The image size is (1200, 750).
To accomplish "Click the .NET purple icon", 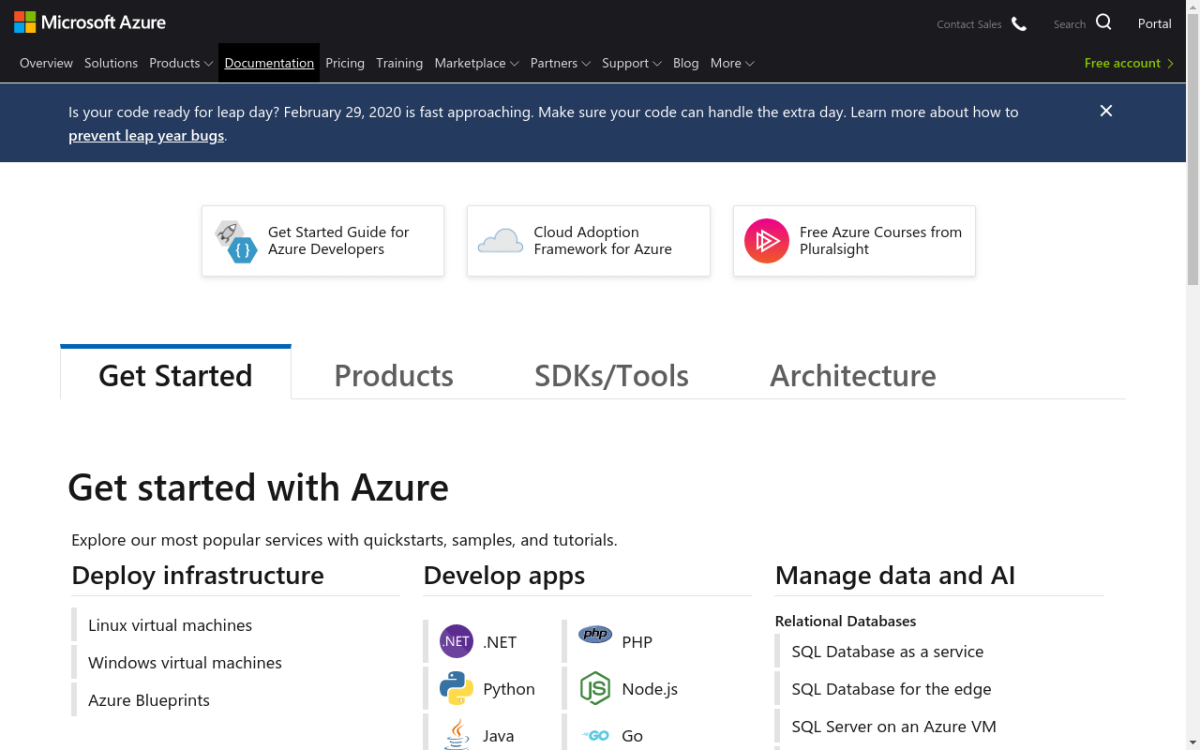I will click(x=456, y=641).
